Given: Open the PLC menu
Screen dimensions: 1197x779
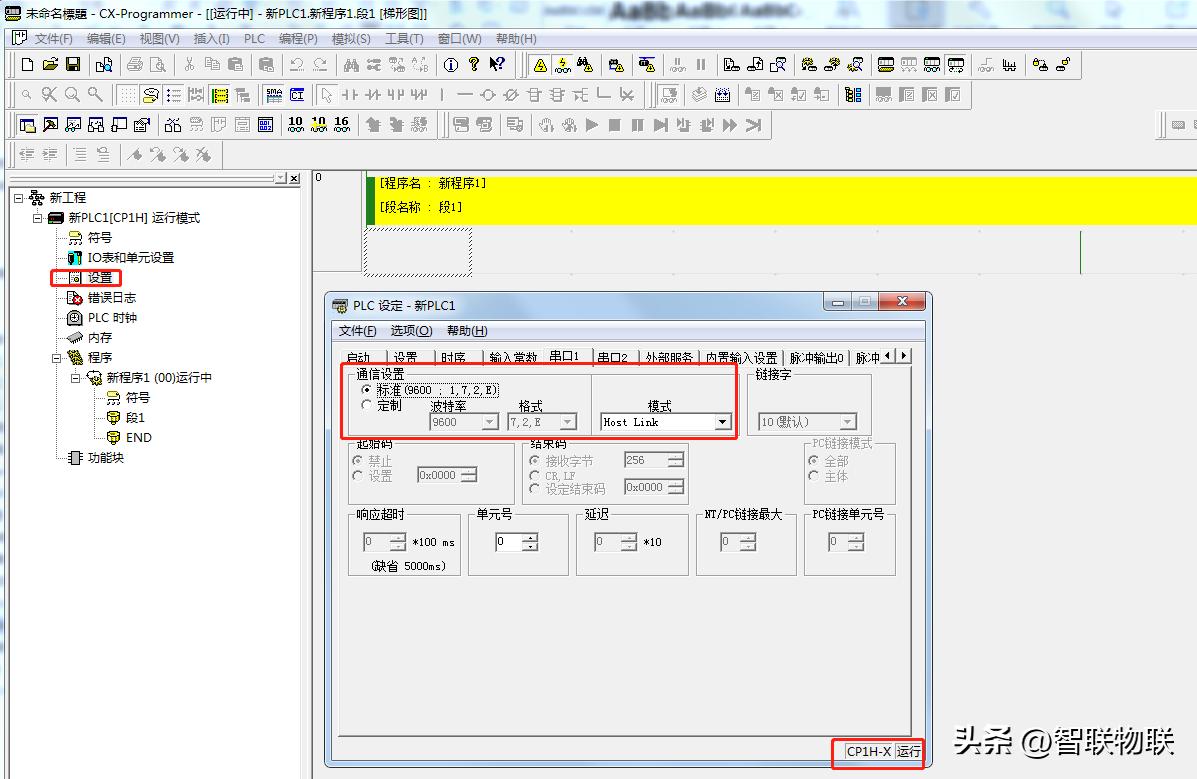Looking at the screenshot, I should click(x=253, y=38).
